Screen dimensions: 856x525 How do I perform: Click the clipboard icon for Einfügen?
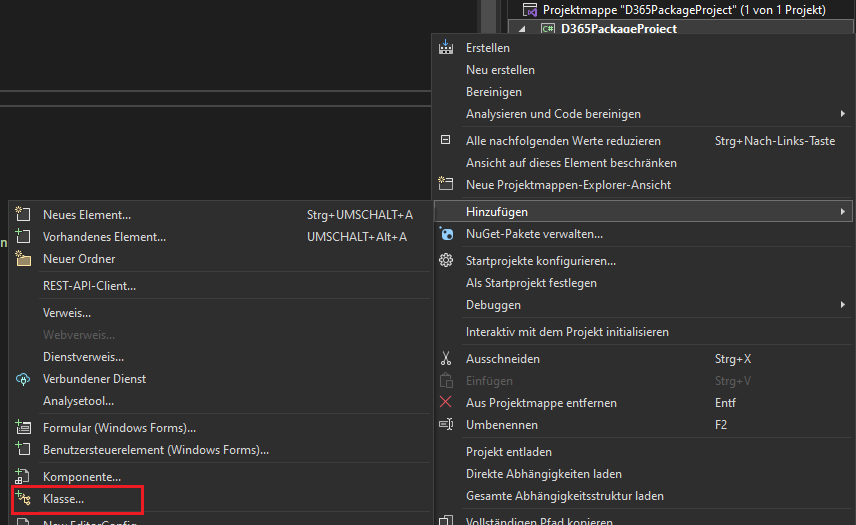point(445,380)
